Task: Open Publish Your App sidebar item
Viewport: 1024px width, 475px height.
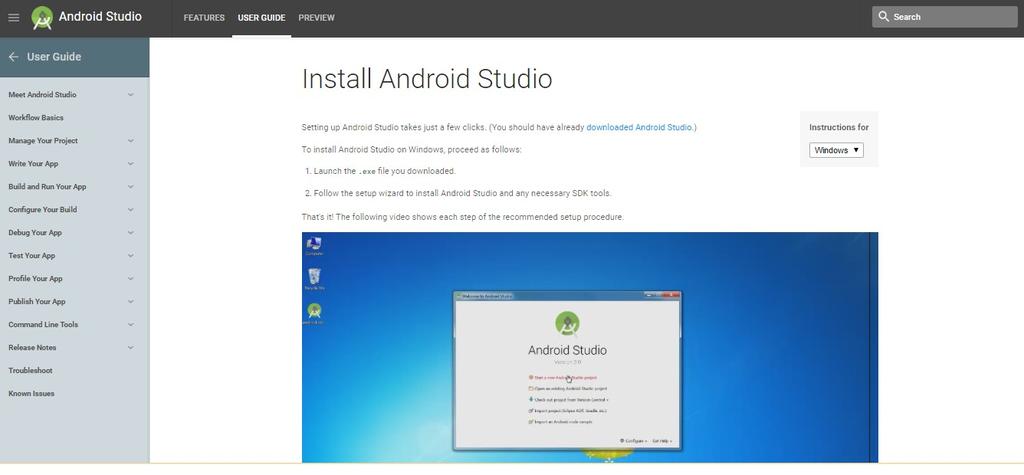Action: [37, 302]
